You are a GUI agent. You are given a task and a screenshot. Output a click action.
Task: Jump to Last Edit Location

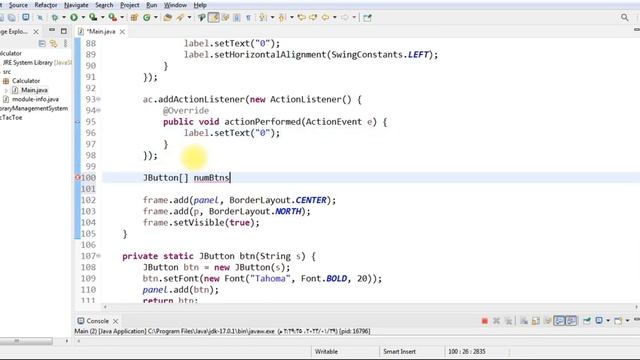click(x=302, y=18)
